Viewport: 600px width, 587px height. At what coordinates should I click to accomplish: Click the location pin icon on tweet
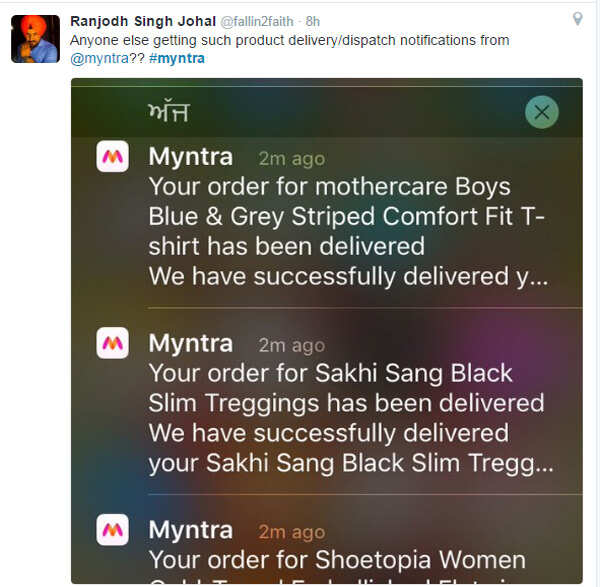point(577,18)
